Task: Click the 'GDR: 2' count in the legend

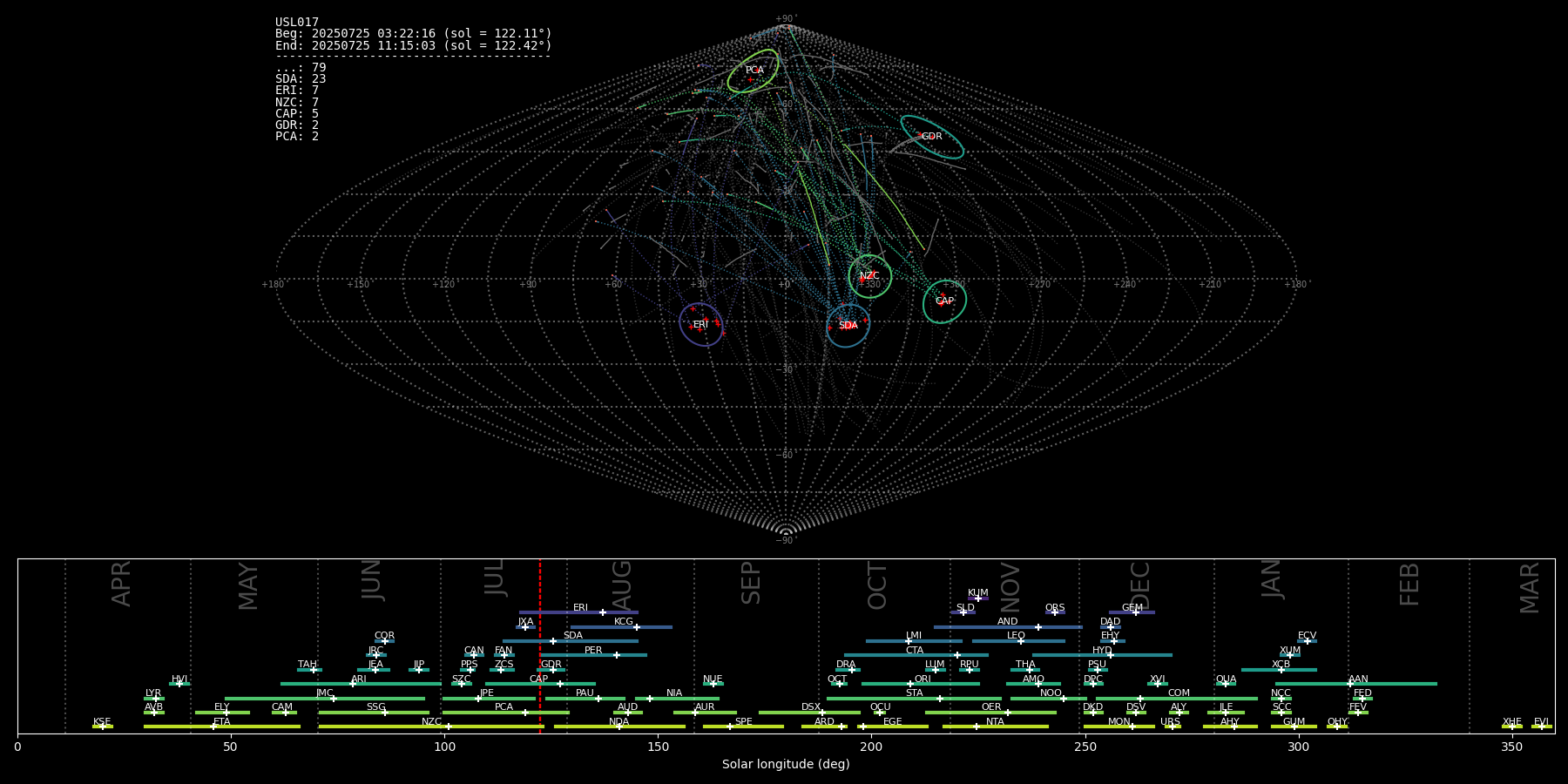Action: pyautogui.click(x=297, y=125)
